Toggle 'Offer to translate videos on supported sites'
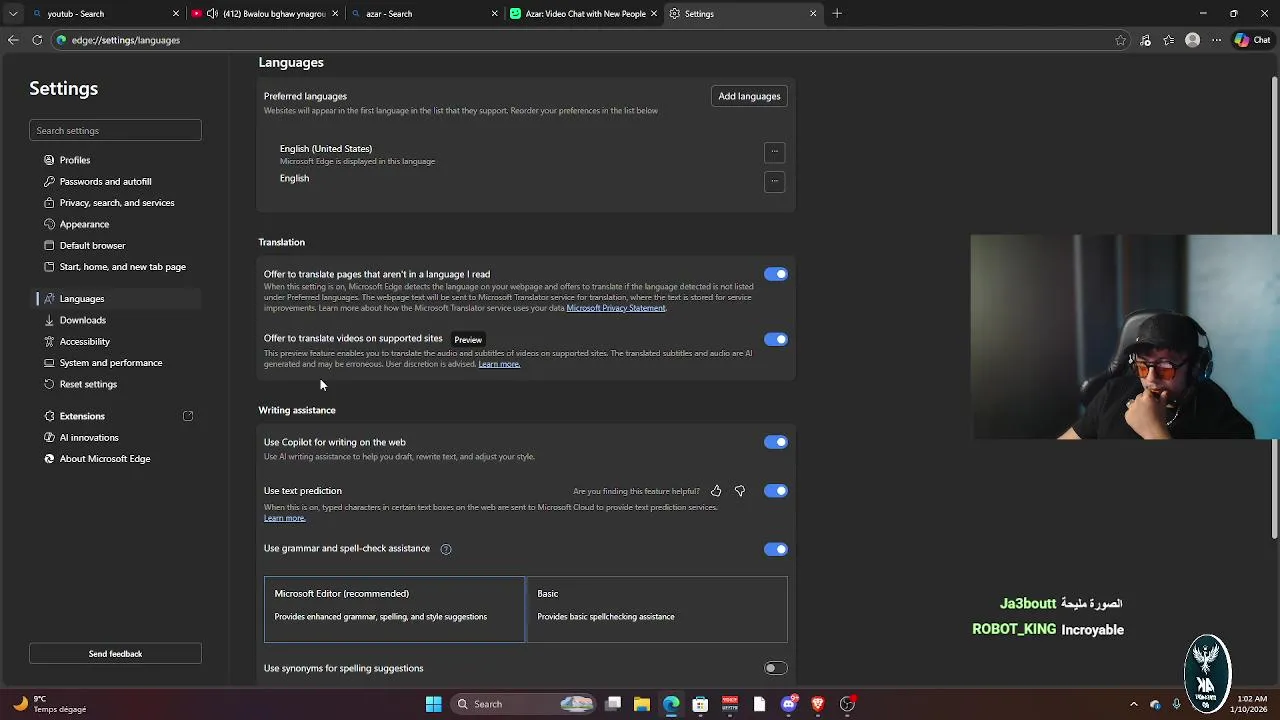The image size is (1280, 720). 776,339
